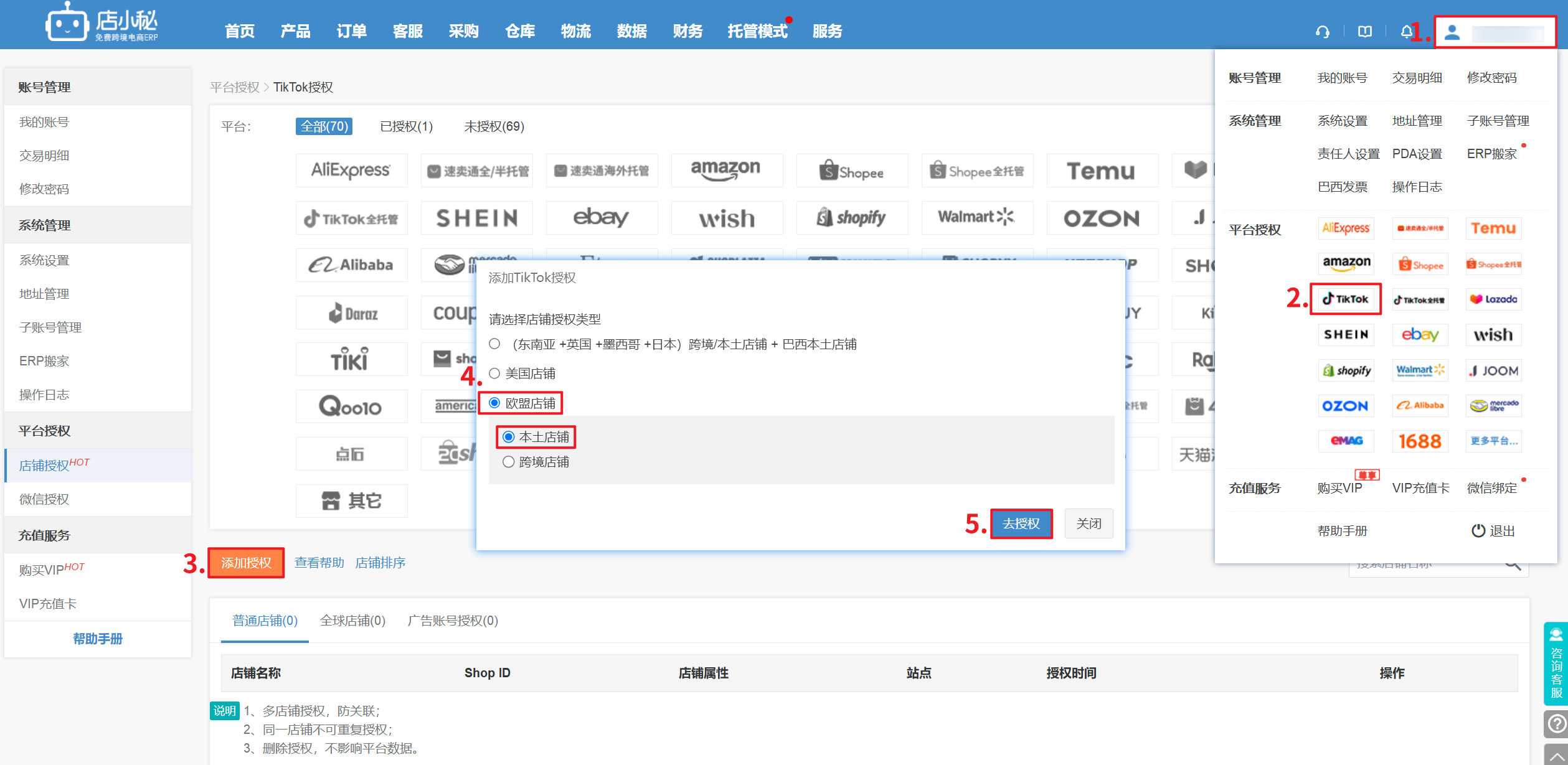Open 订单 in the top menu
The width and height of the screenshot is (1568, 765).
click(351, 31)
